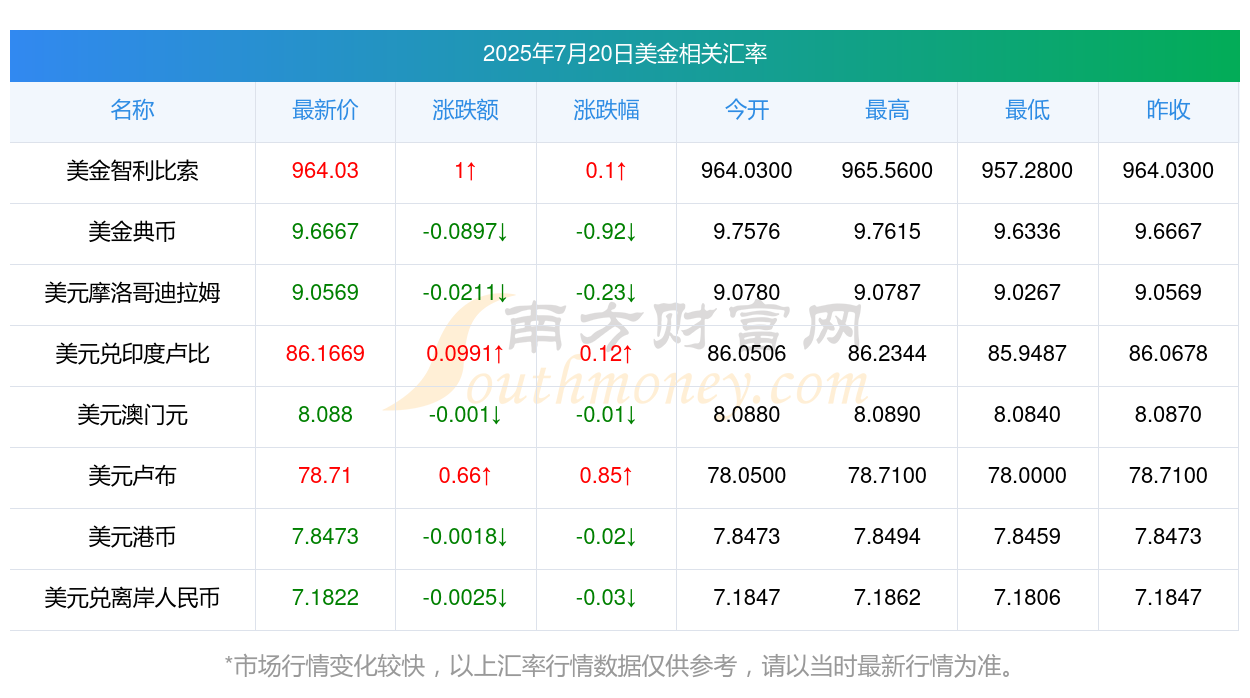Select the 美元卢布 row name
1250x698 pixels.
point(132,476)
